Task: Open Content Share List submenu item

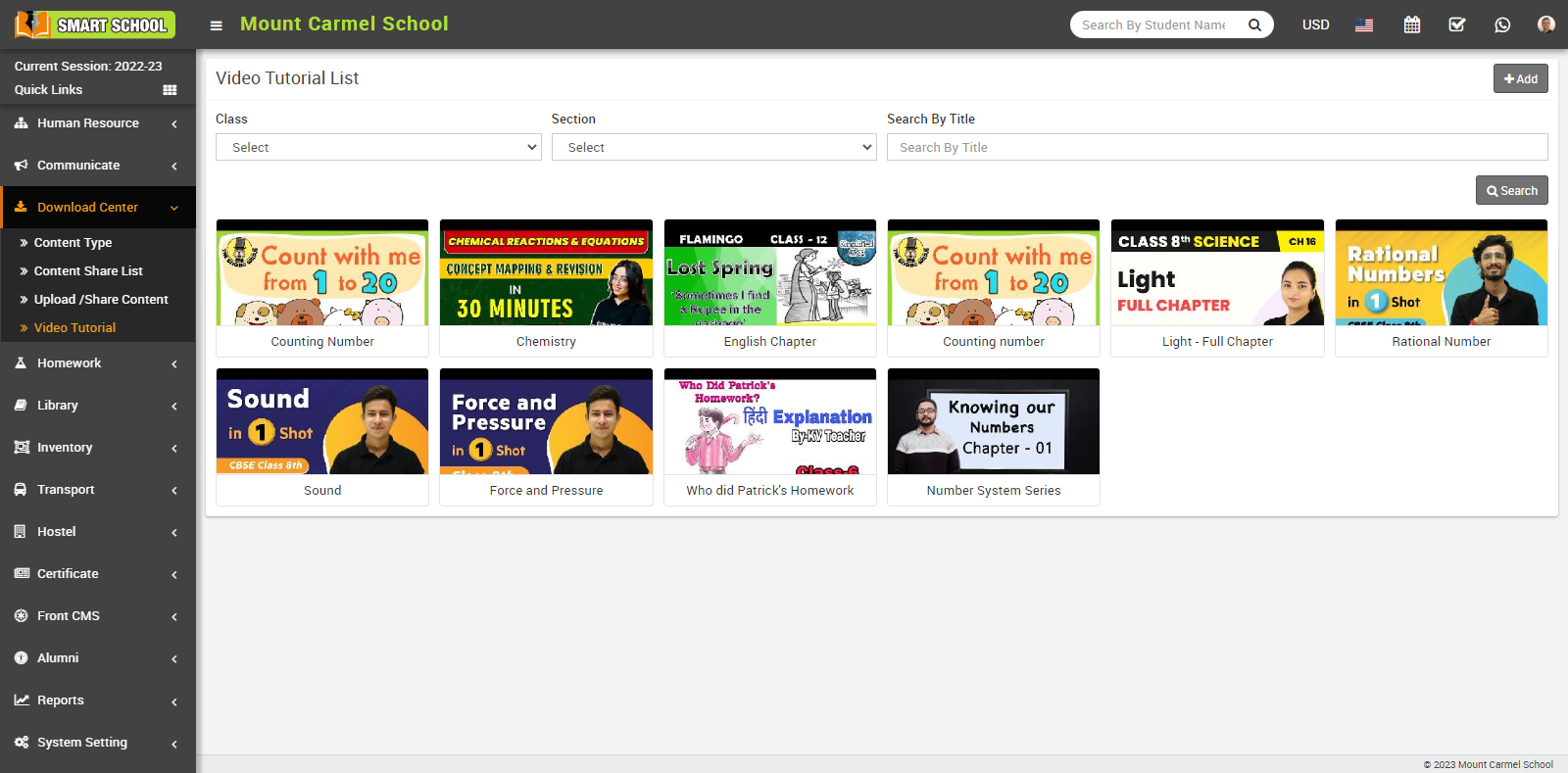Action: (88, 271)
